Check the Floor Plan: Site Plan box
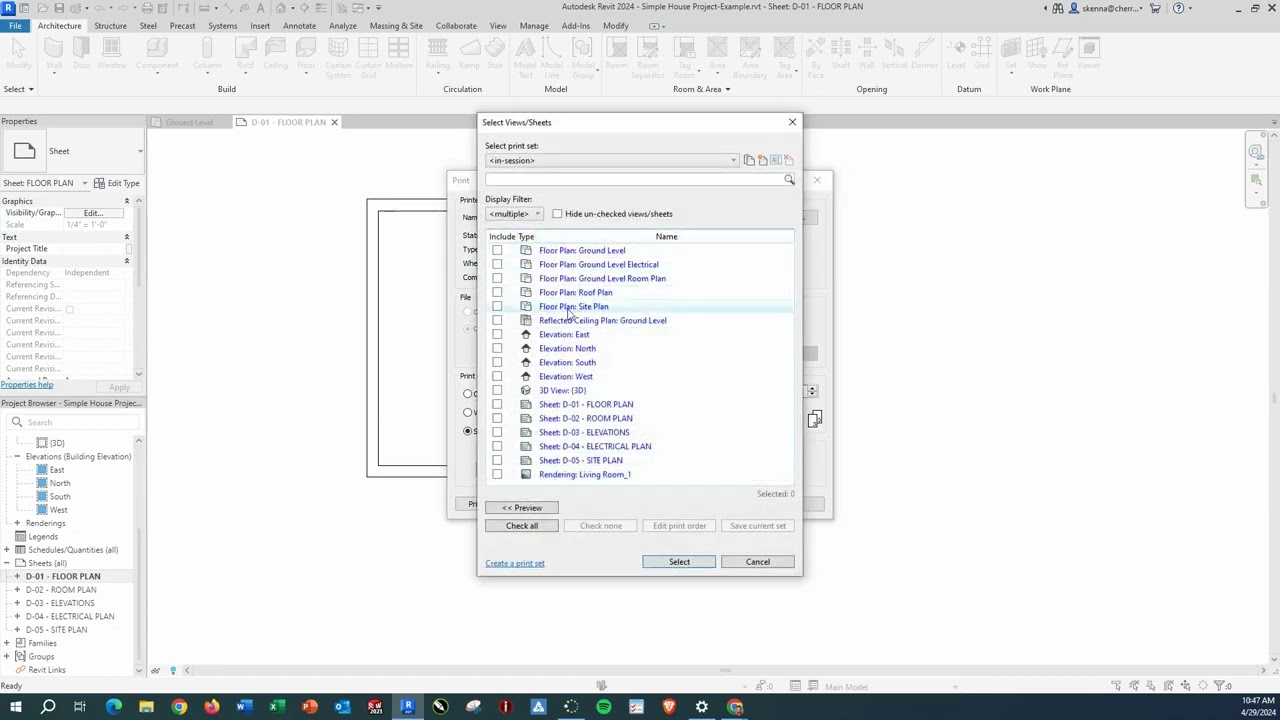 (x=497, y=307)
